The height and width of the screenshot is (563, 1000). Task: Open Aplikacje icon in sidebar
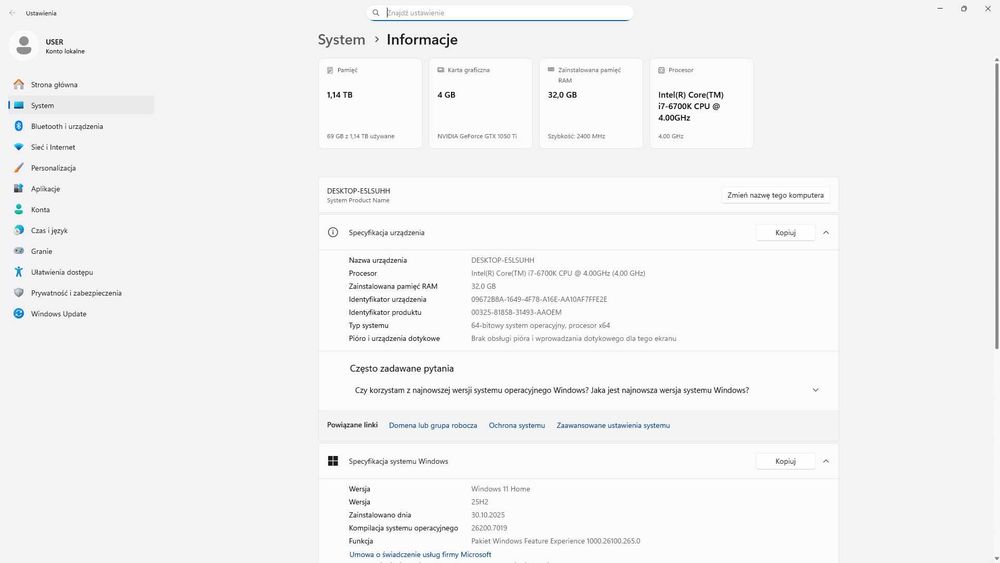click(x=18, y=189)
